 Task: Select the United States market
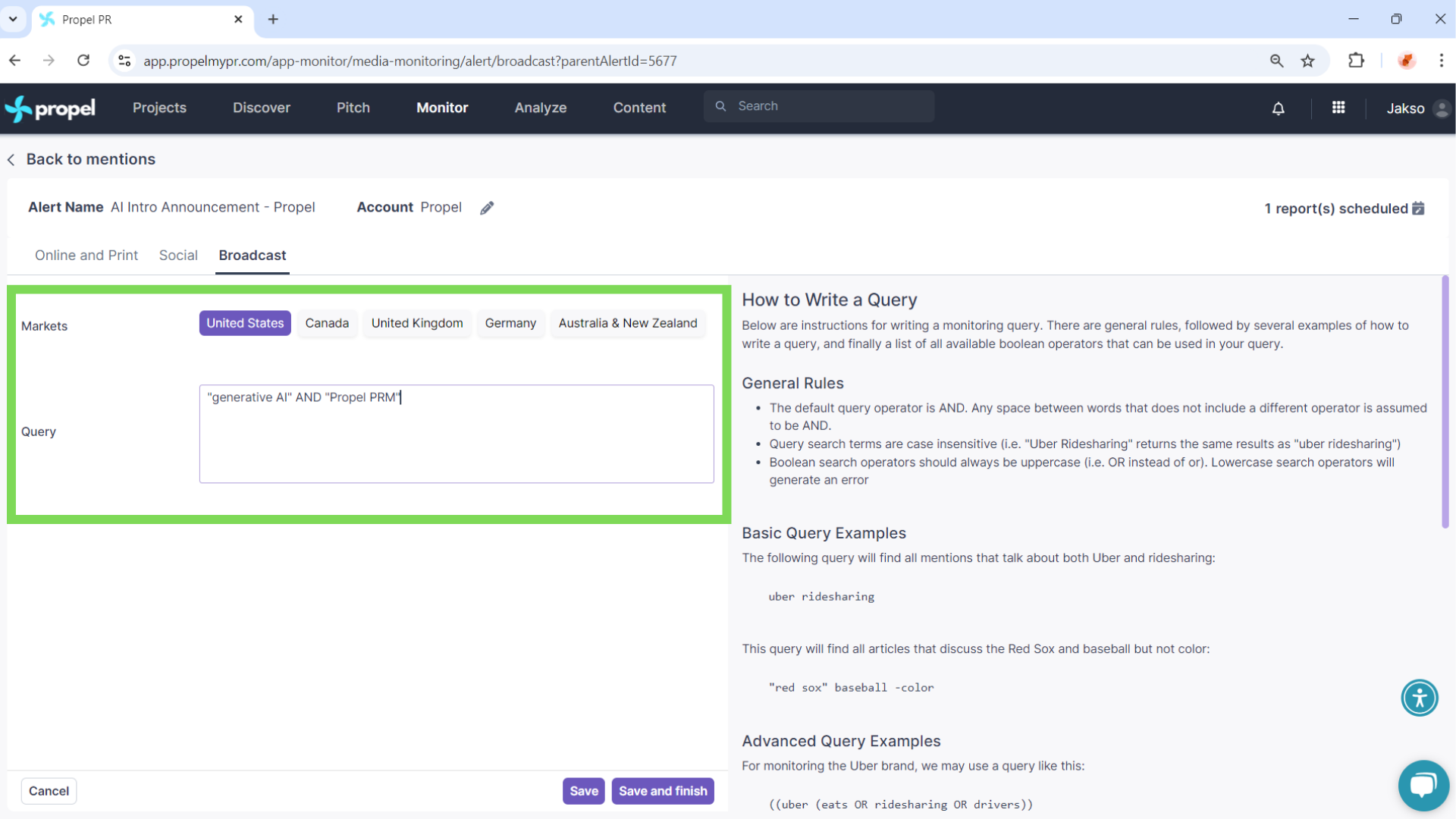[x=245, y=323]
